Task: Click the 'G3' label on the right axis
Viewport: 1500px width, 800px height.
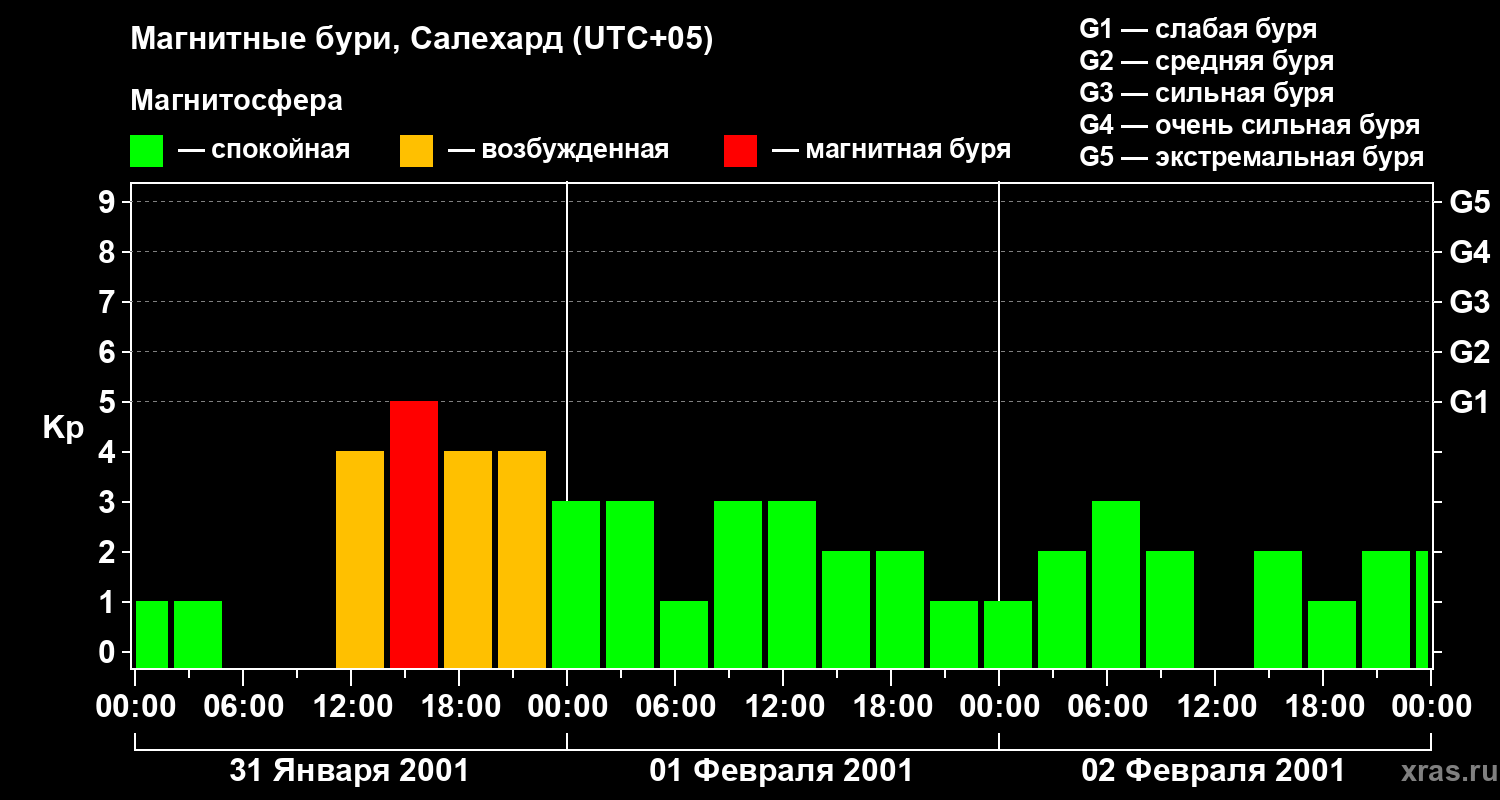Action: click(1469, 302)
